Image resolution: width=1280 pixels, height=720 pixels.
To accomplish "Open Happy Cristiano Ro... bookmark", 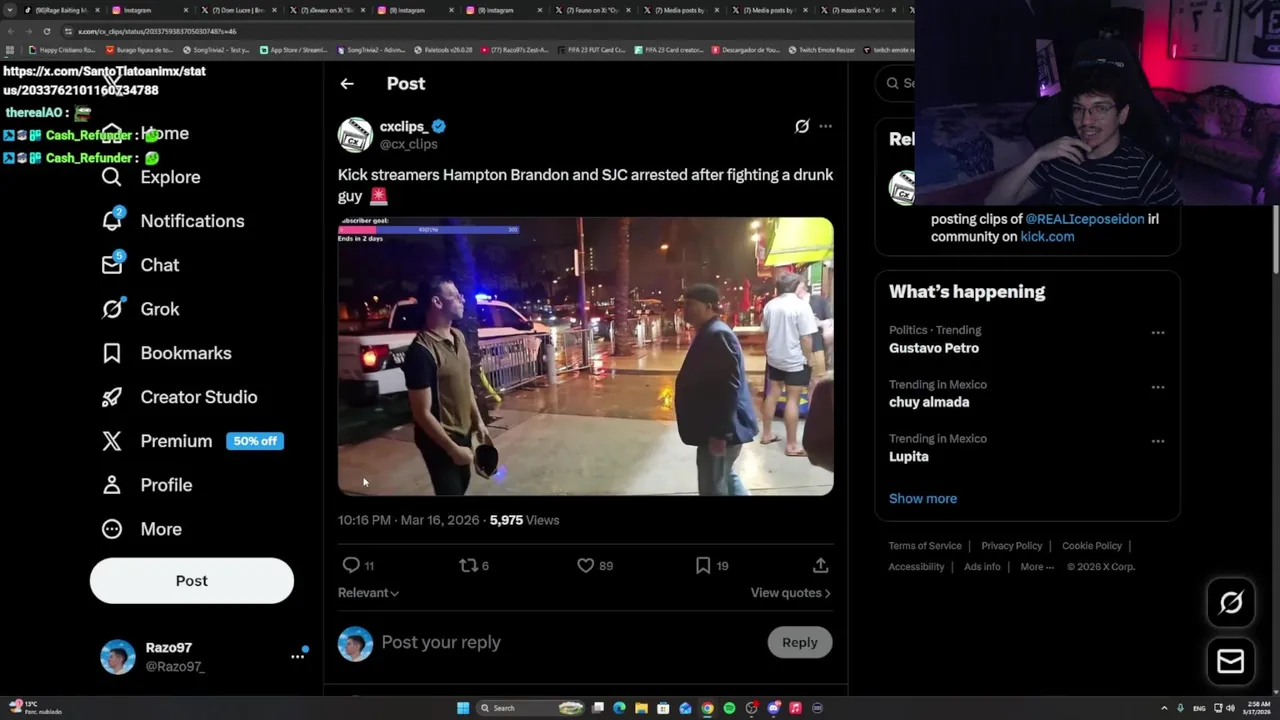I will click(62, 50).
